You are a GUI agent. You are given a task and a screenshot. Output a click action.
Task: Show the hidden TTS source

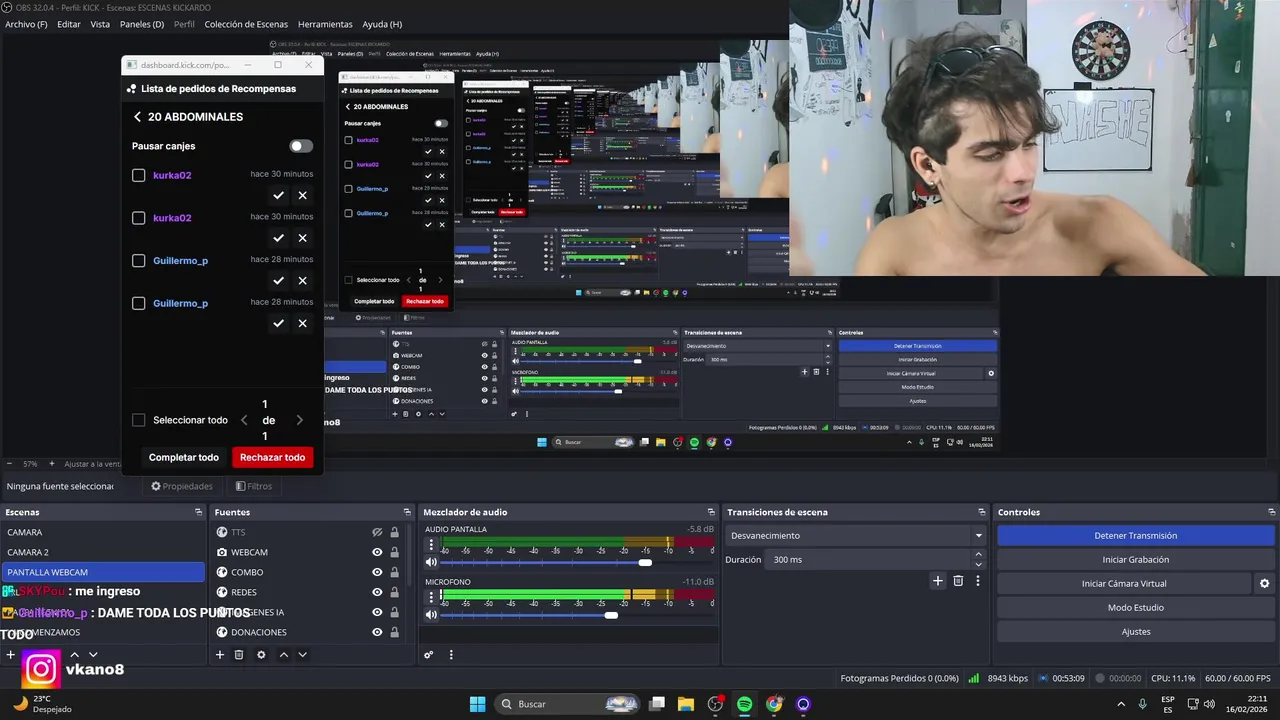point(377,532)
